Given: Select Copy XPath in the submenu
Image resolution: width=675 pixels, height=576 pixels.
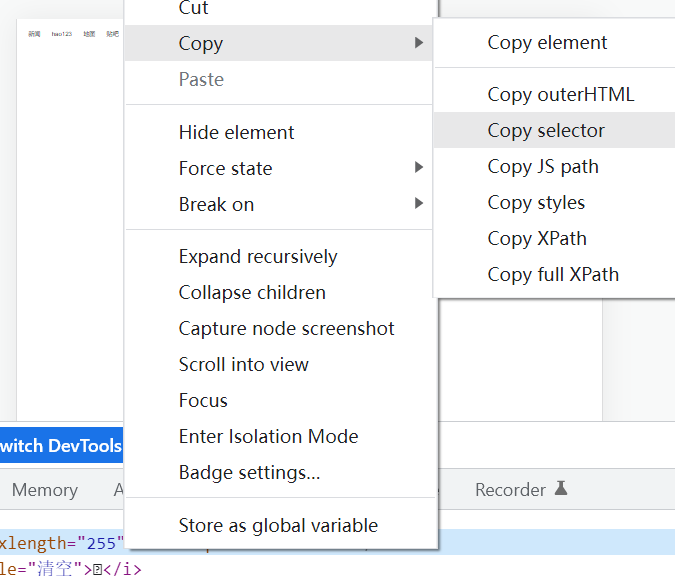Looking at the screenshot, I should point(537,239).
